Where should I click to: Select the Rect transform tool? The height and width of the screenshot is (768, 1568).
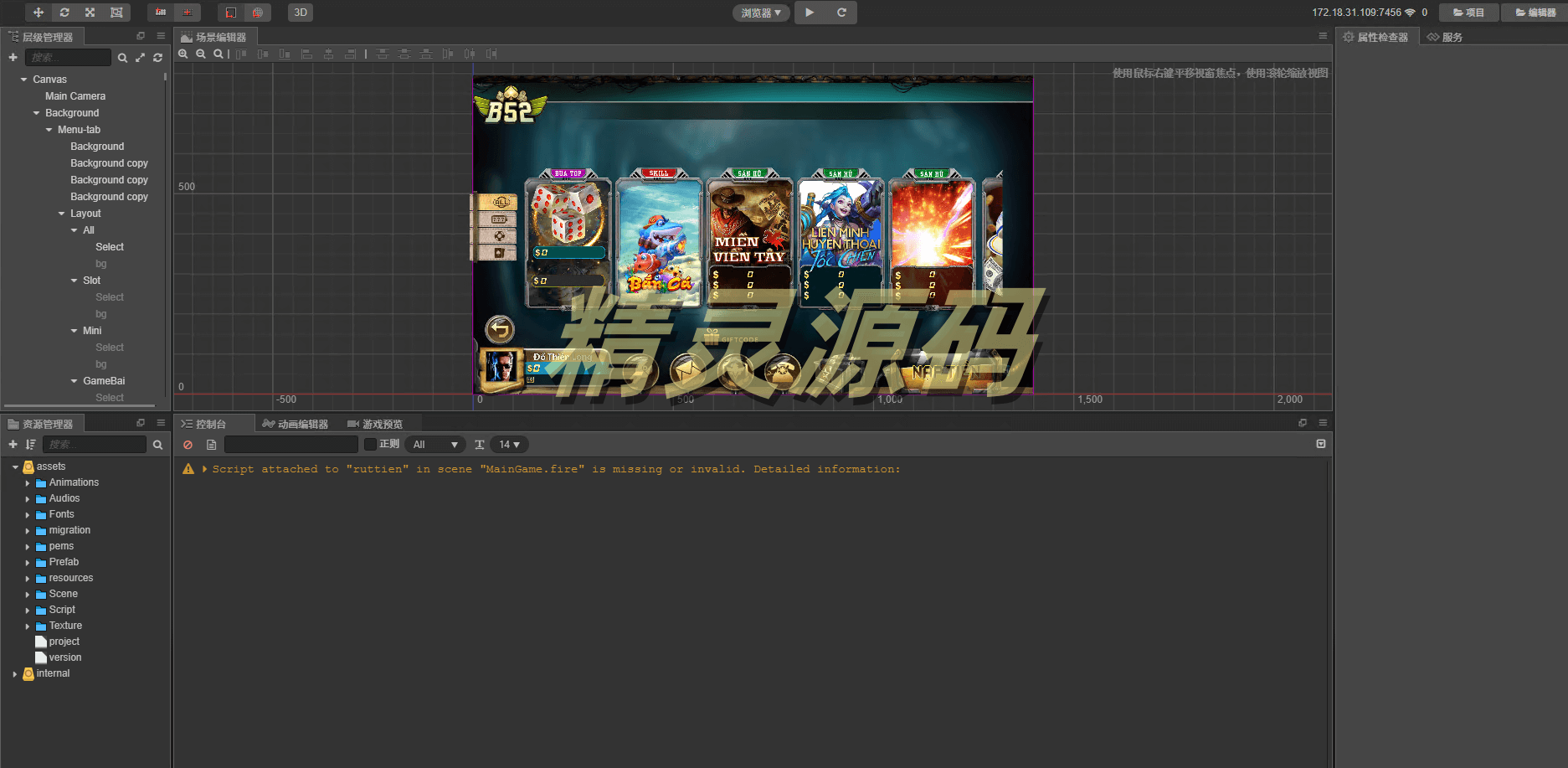[116, 13]
